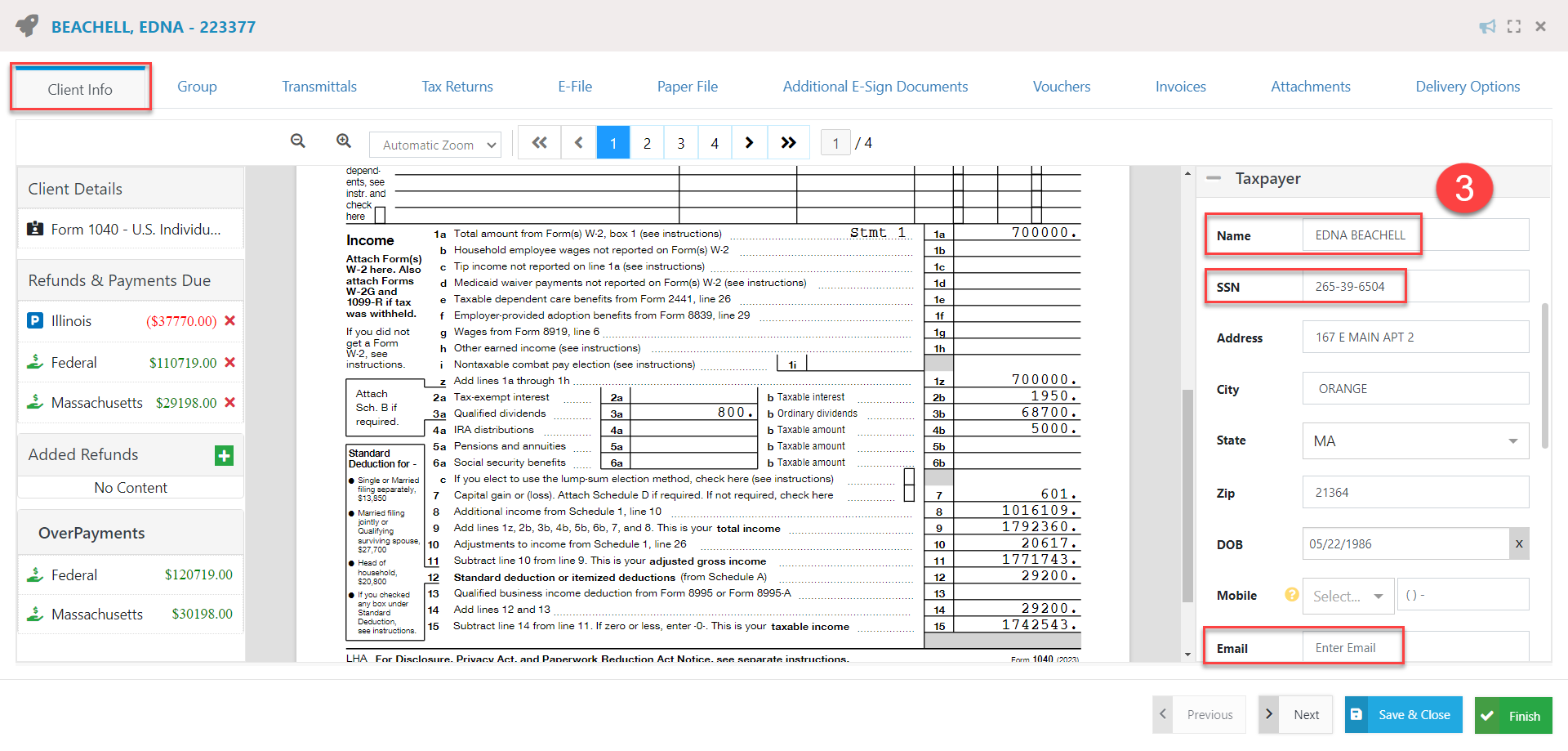Switch to the Tax Returns tab
Screen dimensions: 1568x751
click(457, 87)
